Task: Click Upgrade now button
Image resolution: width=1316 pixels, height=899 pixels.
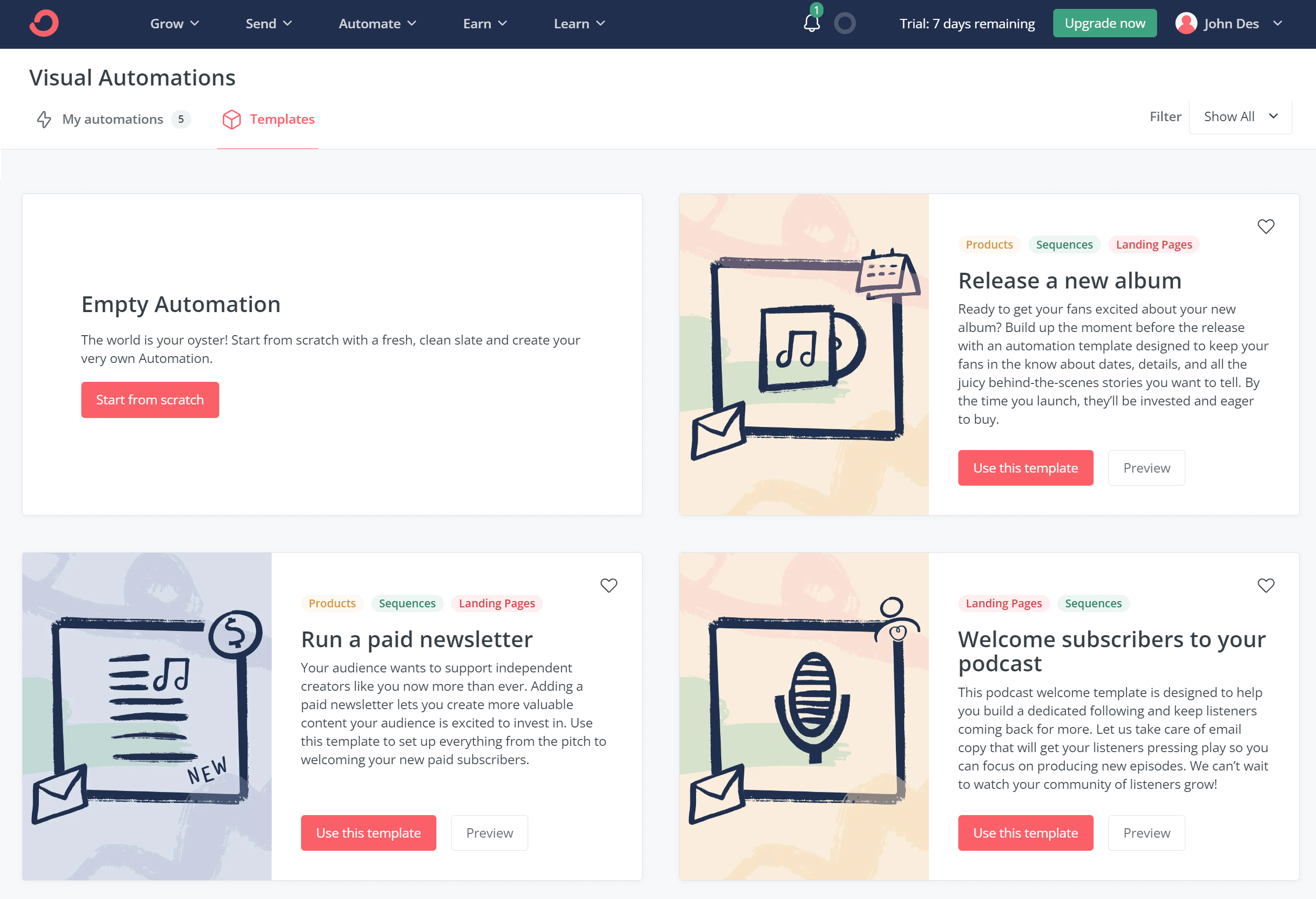Action: [x=1104, y=22]
